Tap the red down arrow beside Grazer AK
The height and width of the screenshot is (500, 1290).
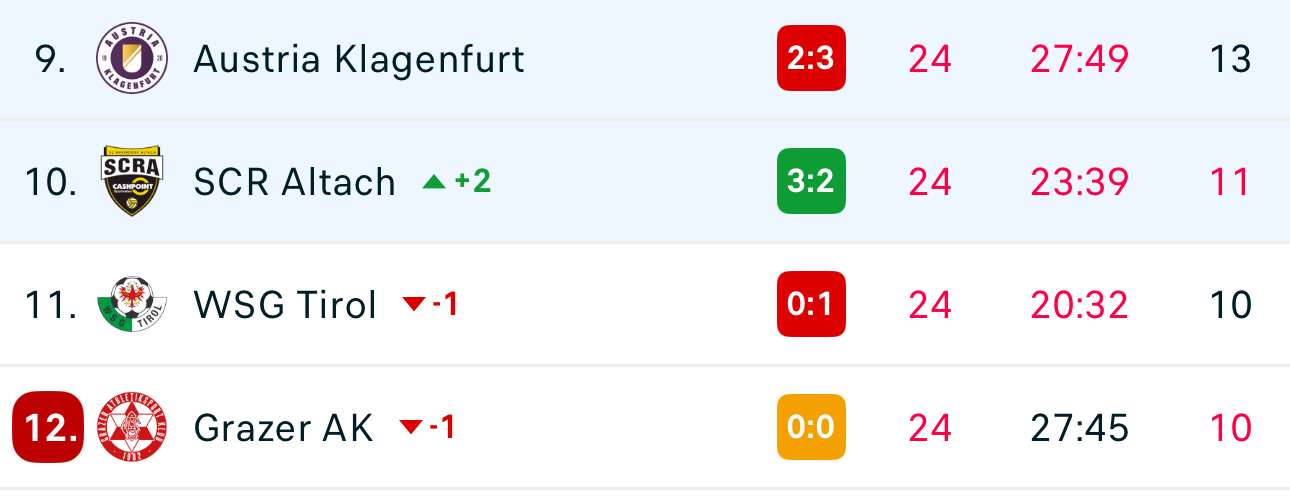click(411, 428)
